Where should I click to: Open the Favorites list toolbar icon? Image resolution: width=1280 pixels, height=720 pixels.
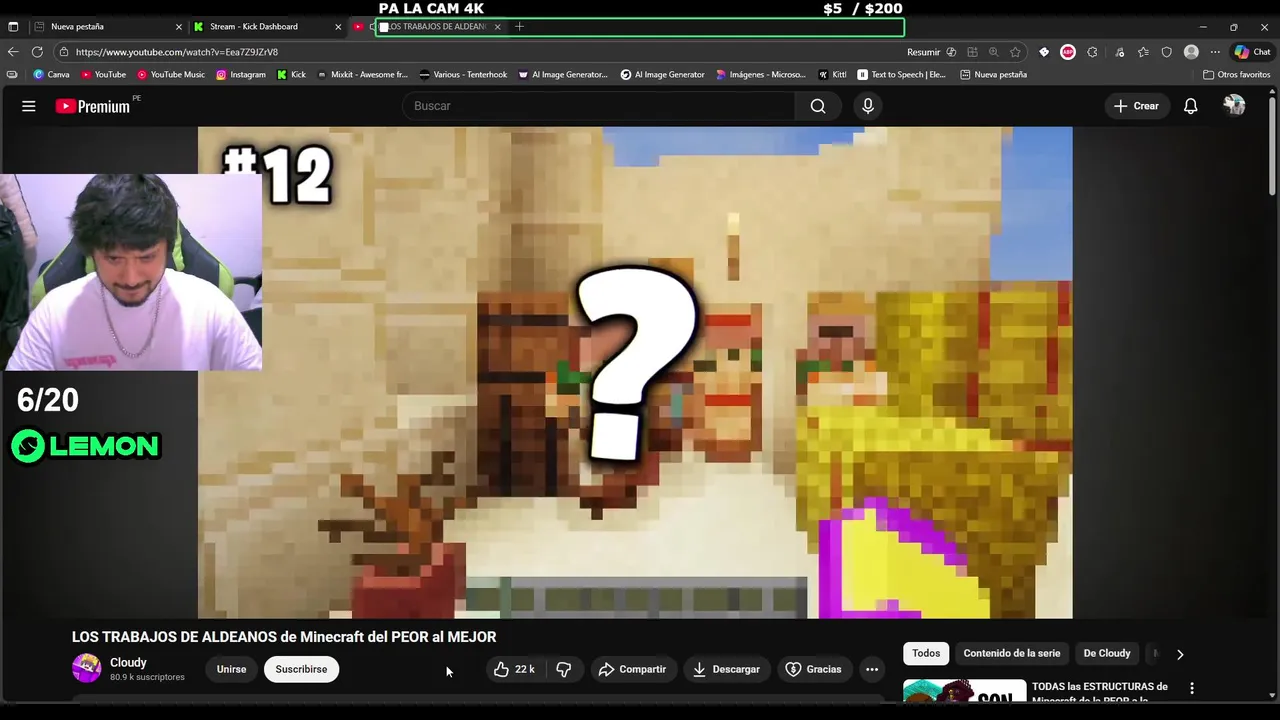[x=1143, y=52]
